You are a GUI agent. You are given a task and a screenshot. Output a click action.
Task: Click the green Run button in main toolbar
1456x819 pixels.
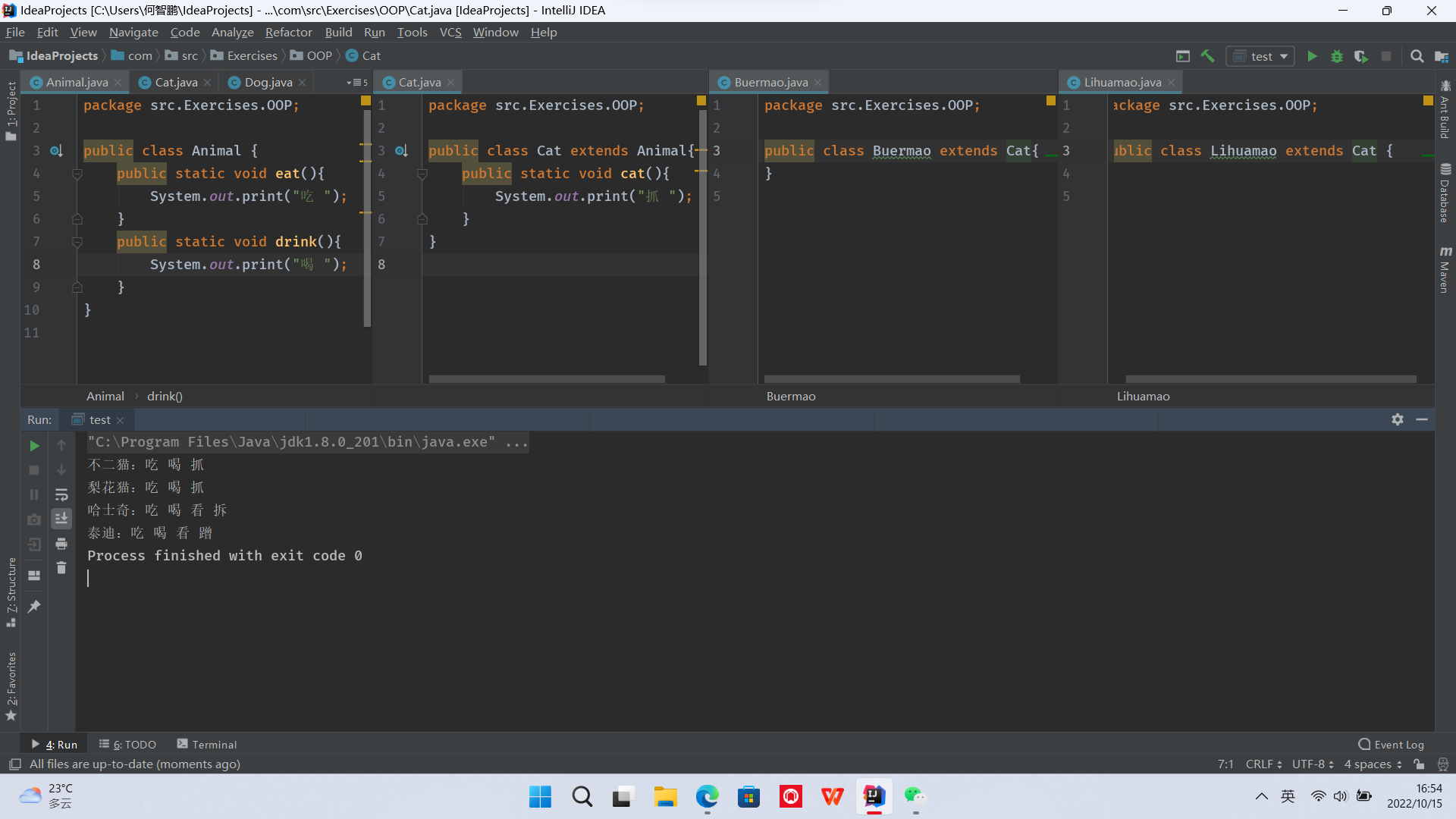1312,56
